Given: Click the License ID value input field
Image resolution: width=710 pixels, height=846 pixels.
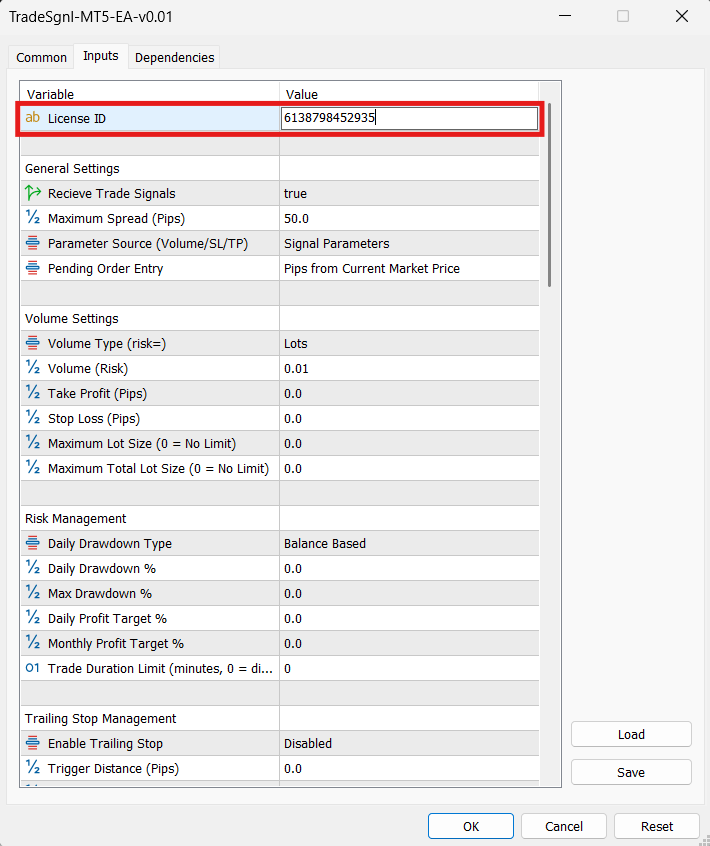Looking at the screenshot, I should (x=409, y=118).
